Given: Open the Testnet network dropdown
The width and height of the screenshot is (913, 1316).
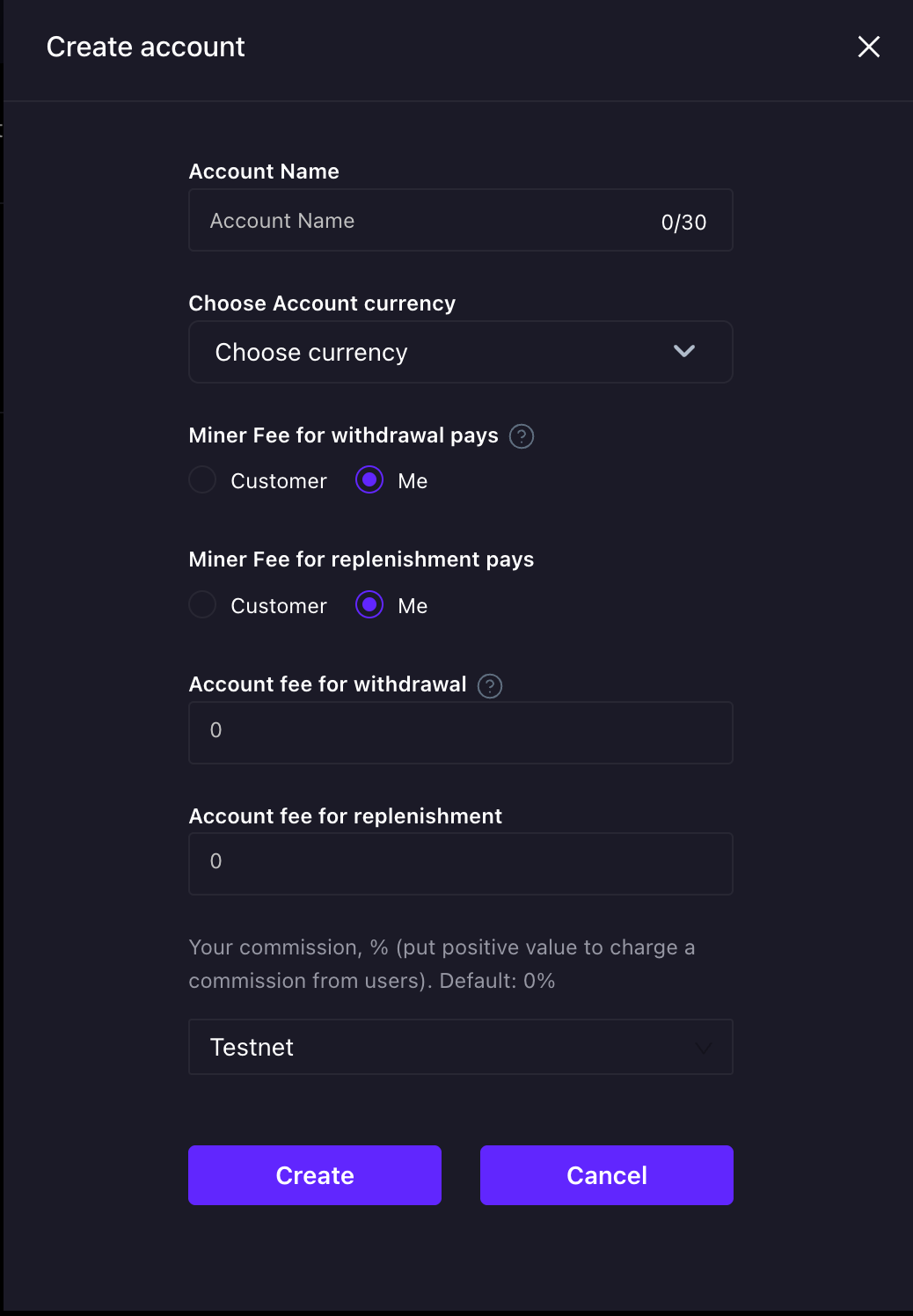Looking at the screenshot, I should click(x=440, y=1047).
